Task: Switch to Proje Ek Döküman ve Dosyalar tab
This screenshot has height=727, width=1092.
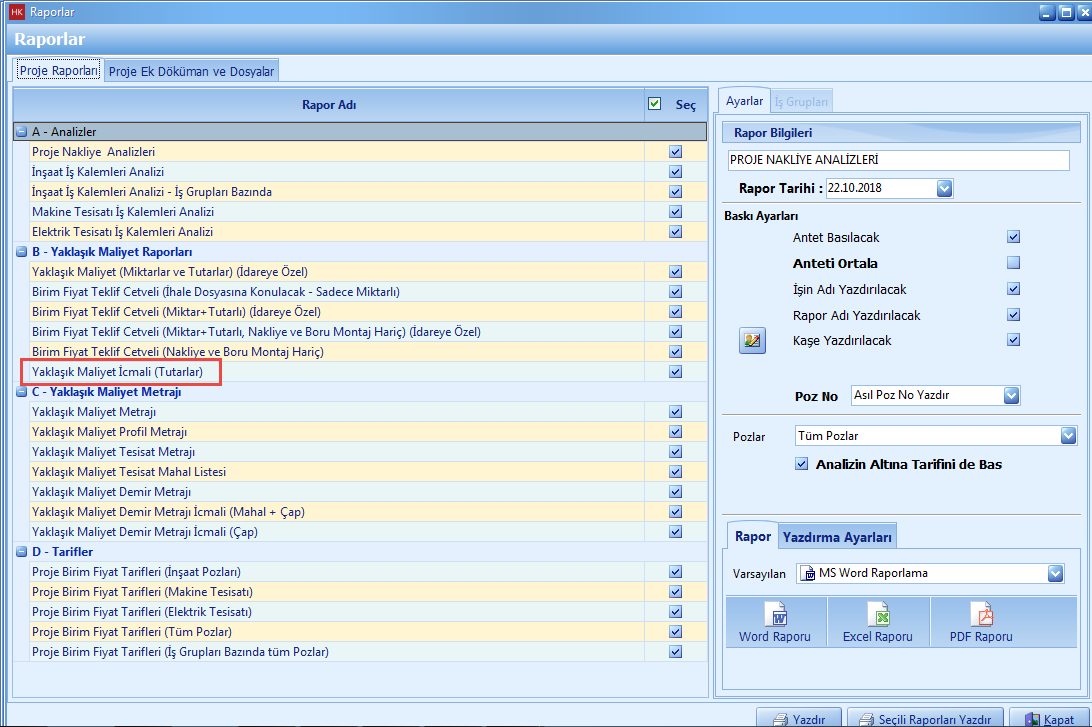Action: (x=191, y=71)
